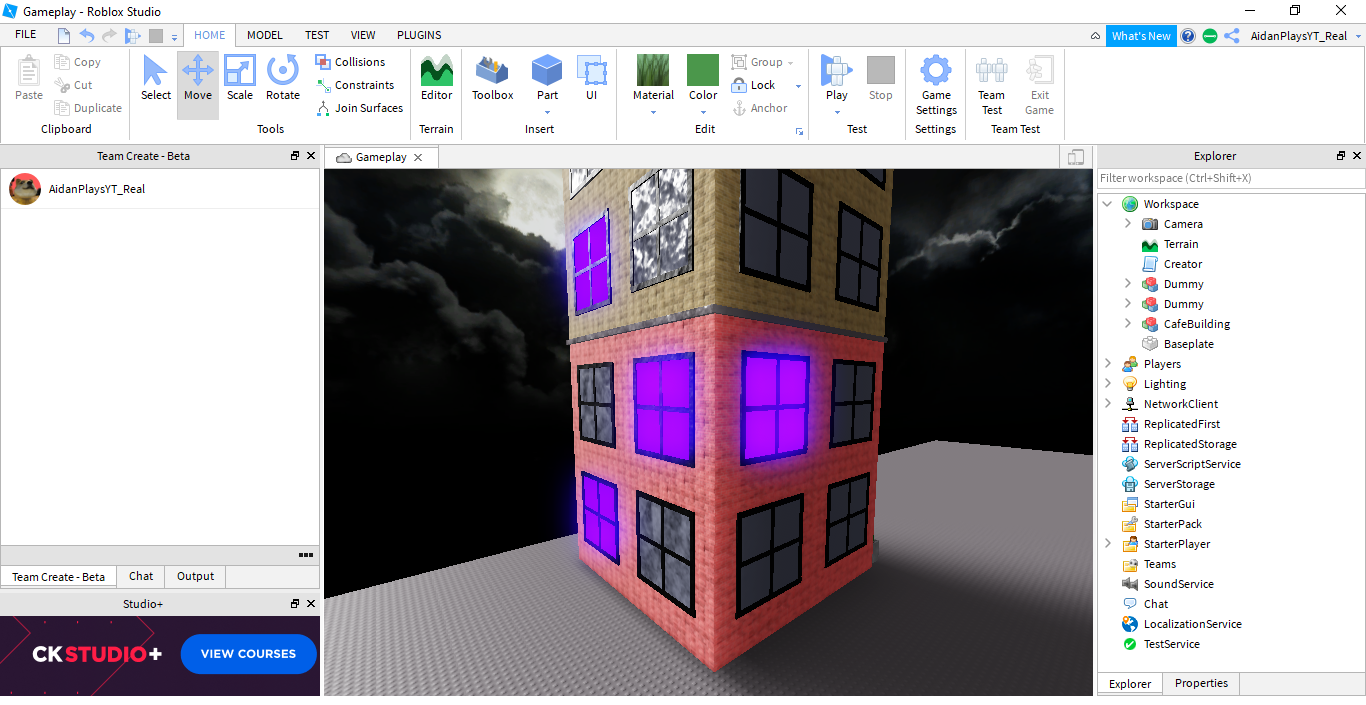Cut the selected object
Viewport: 1366px width, 705px height.
(x=74, y=85)
